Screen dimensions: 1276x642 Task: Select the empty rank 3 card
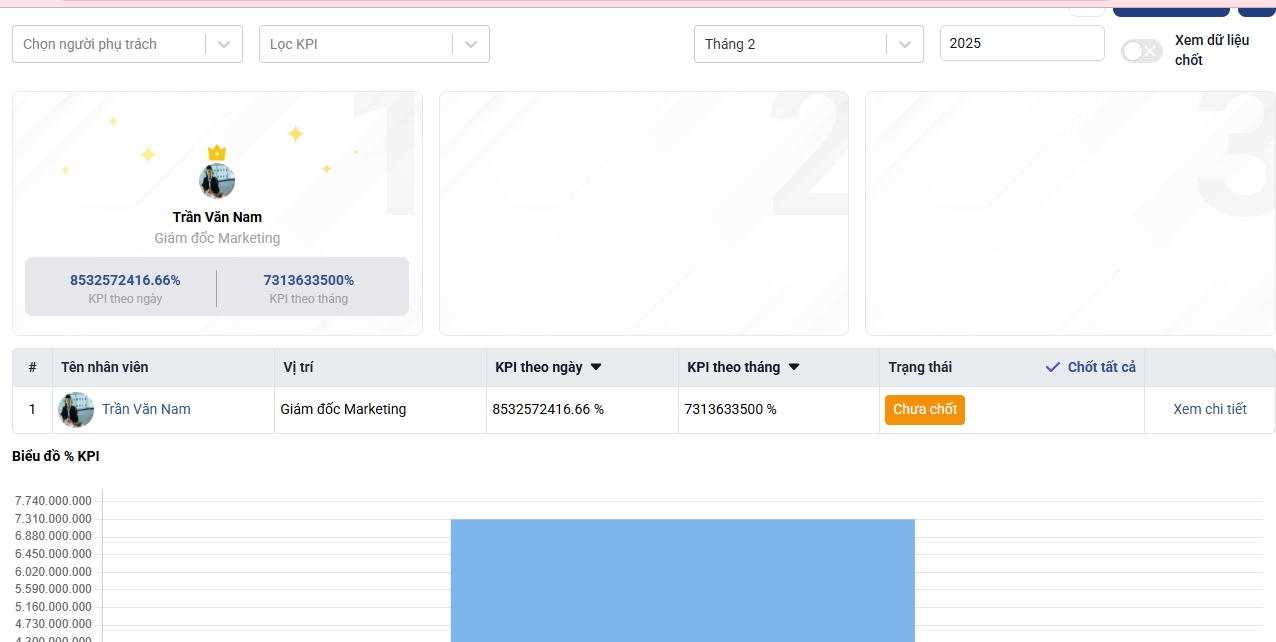pyautogui.click(x=1069, y=213)
